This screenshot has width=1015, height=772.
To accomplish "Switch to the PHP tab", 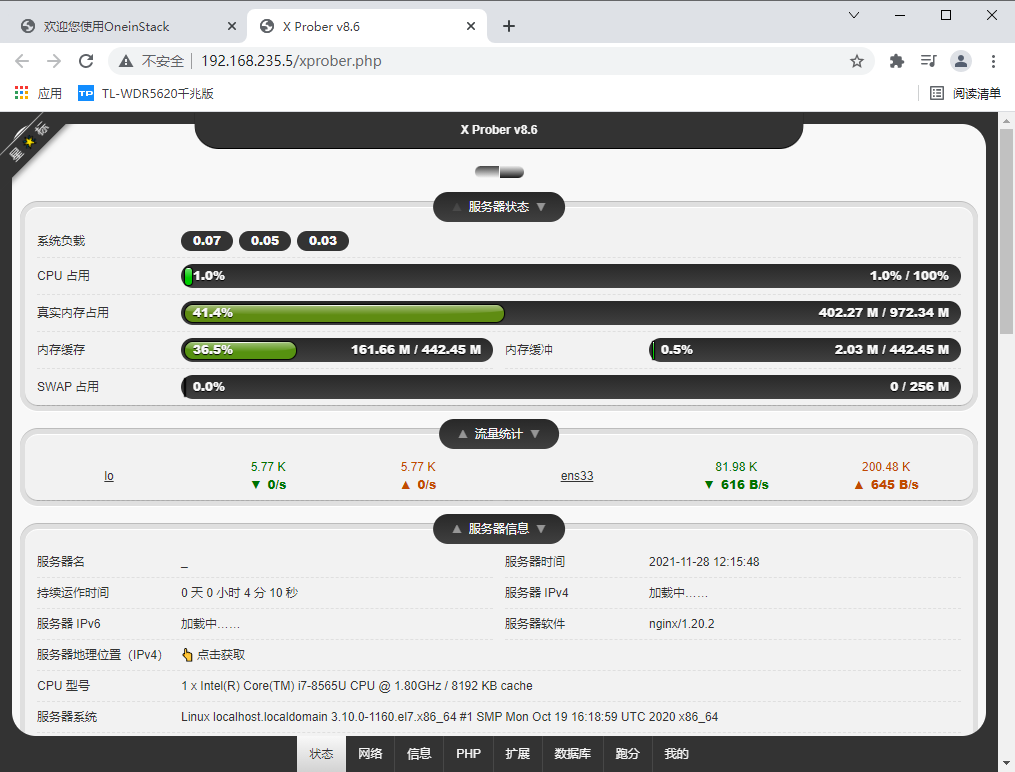I will click(468, 754).
